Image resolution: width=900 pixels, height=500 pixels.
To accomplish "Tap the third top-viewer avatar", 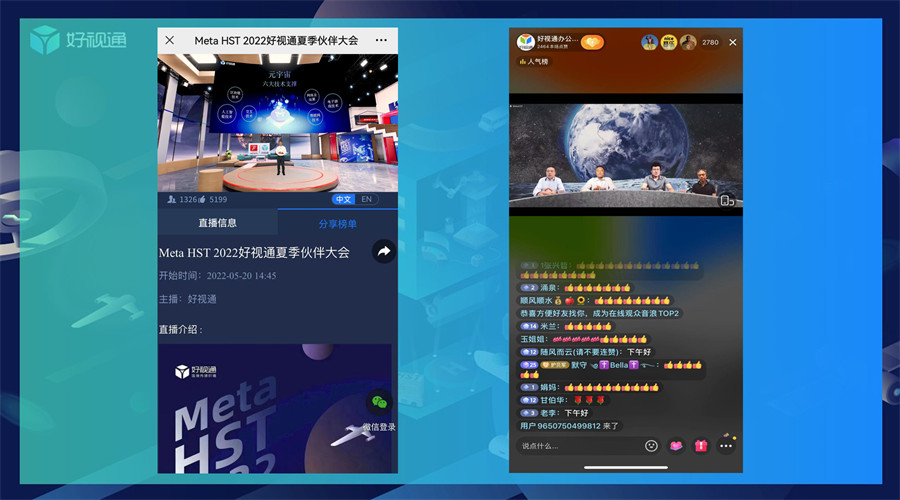I will tap(688, 42).
